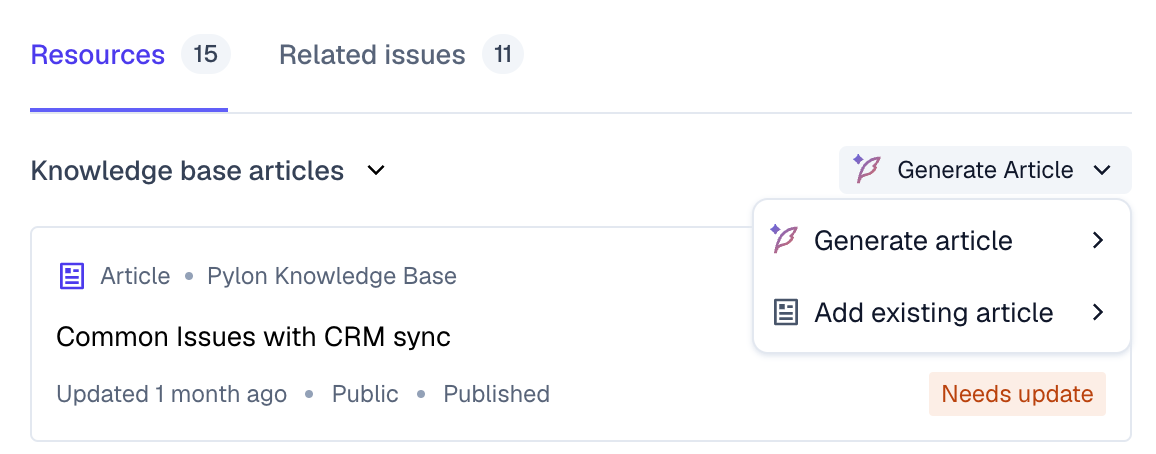
Task: Toggle the Generate Article dropdown chevron
Action: 1102,170
